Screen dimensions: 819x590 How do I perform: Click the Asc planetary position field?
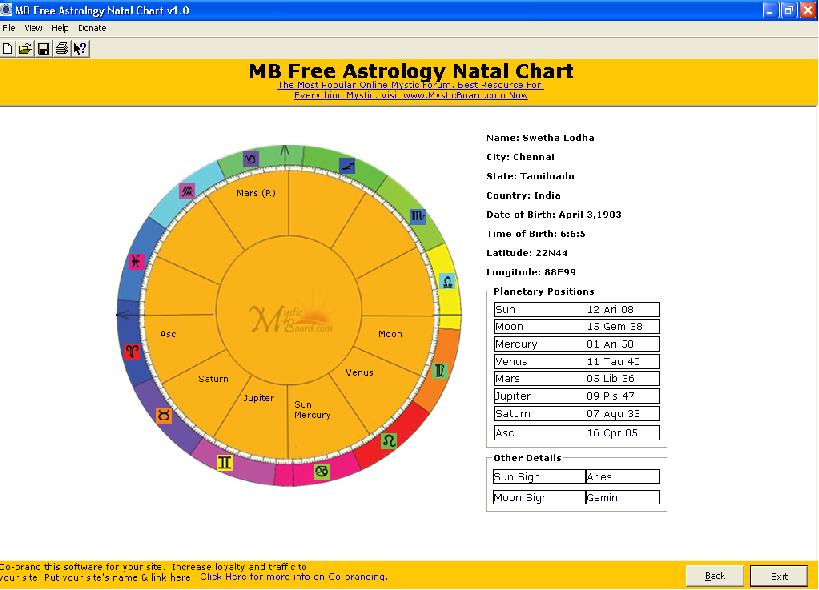coord(577,432)
